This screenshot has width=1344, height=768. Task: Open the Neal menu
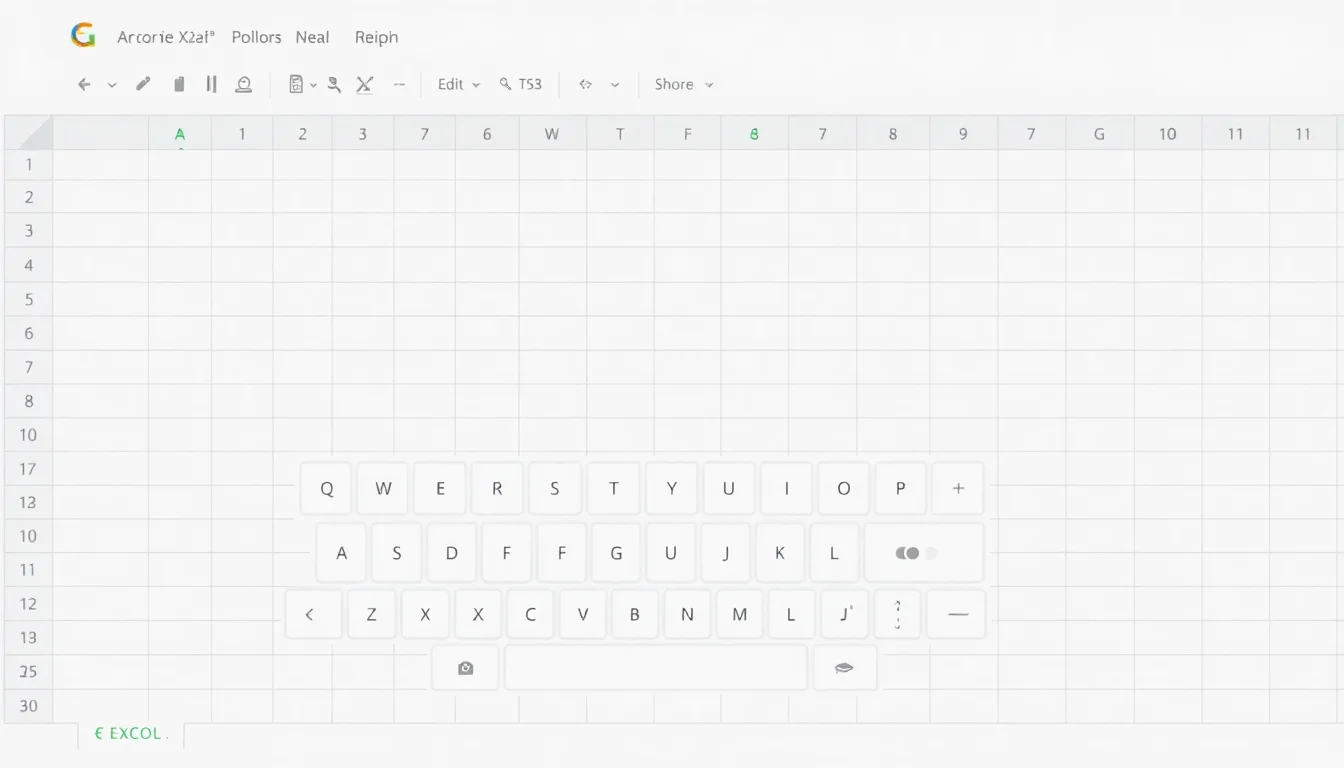(x=312, y=37)
